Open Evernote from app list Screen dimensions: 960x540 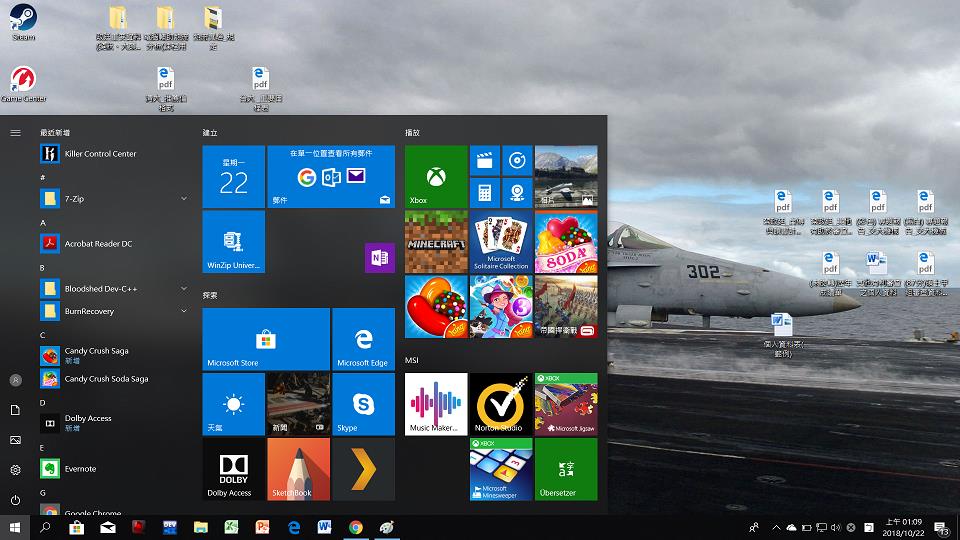(x=114, y=468)
